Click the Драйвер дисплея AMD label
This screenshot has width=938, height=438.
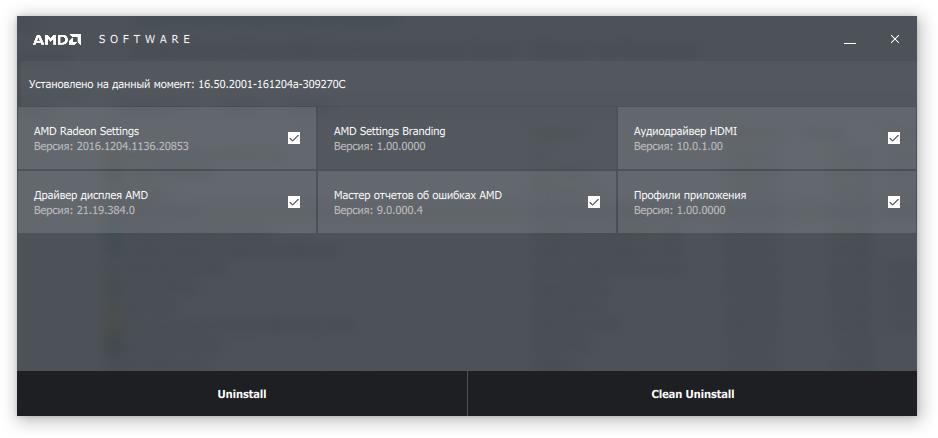(91, 195)
